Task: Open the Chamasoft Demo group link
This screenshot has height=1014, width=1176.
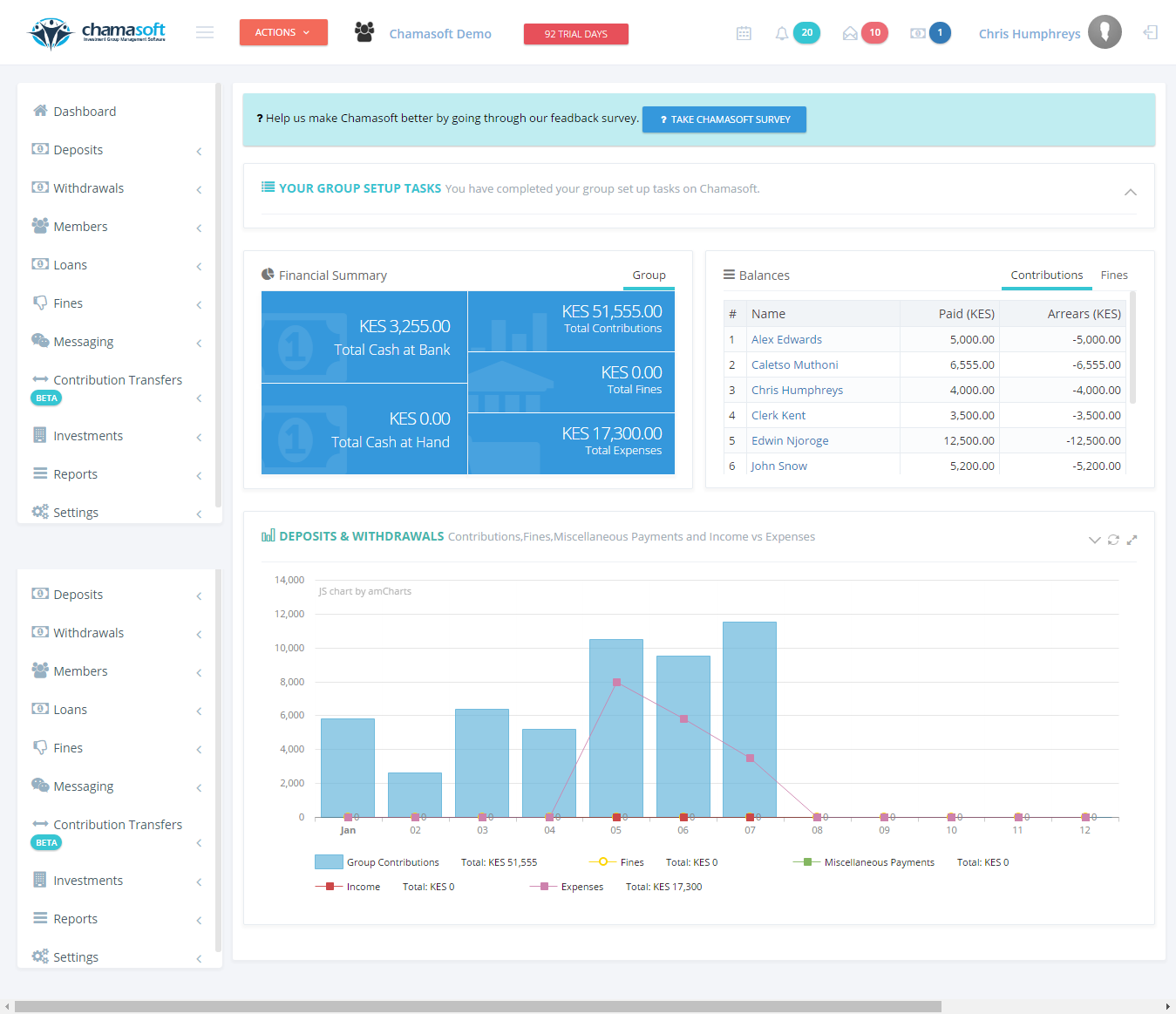Action: [x=440, y=34]
